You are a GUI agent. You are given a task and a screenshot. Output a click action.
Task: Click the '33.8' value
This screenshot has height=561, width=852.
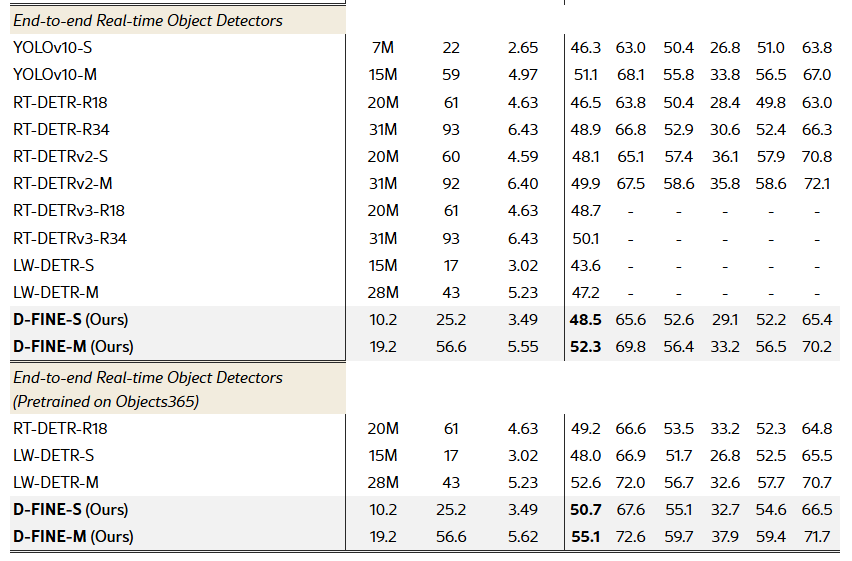pyautogui.click(x=725, y=74)
